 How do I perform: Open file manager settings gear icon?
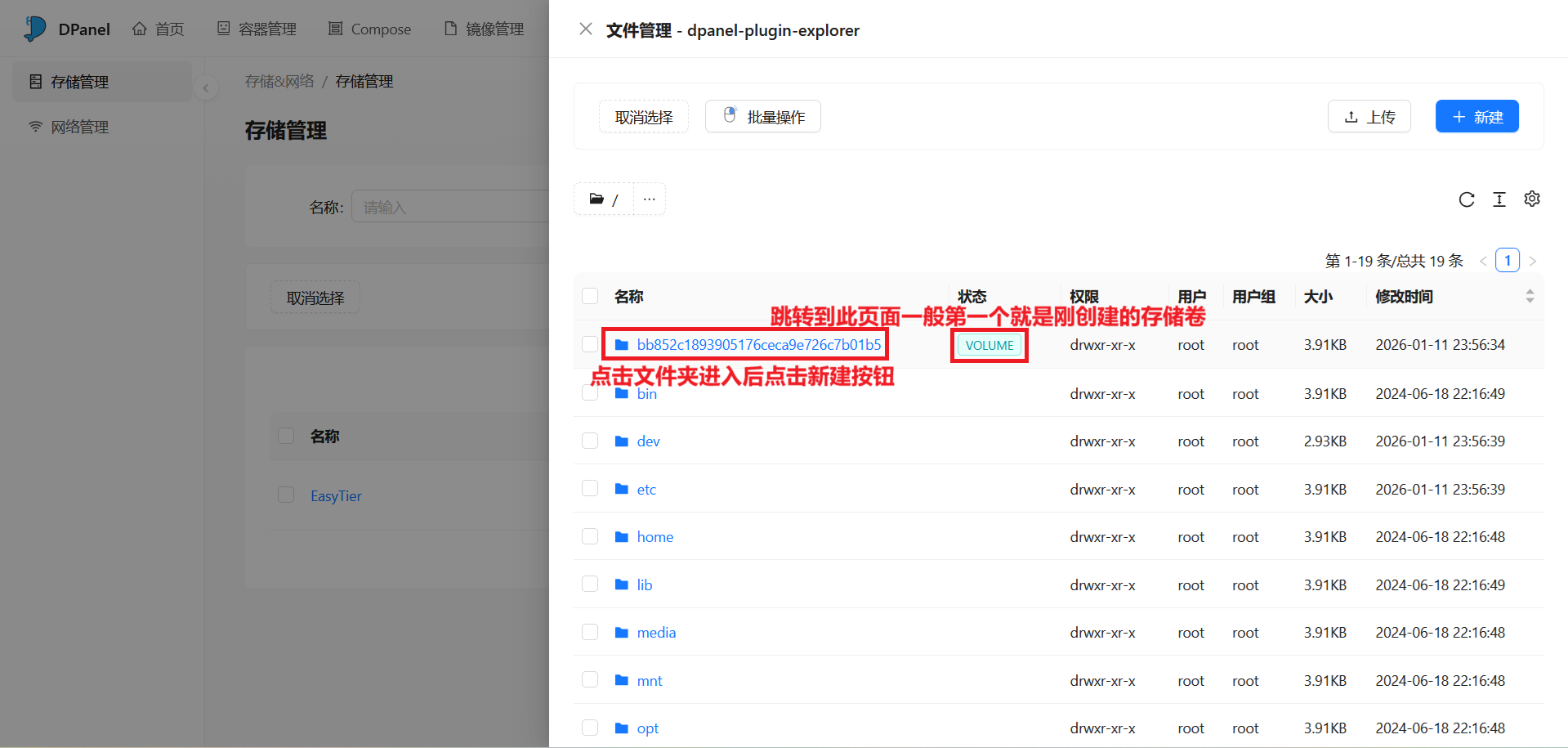1532,199
